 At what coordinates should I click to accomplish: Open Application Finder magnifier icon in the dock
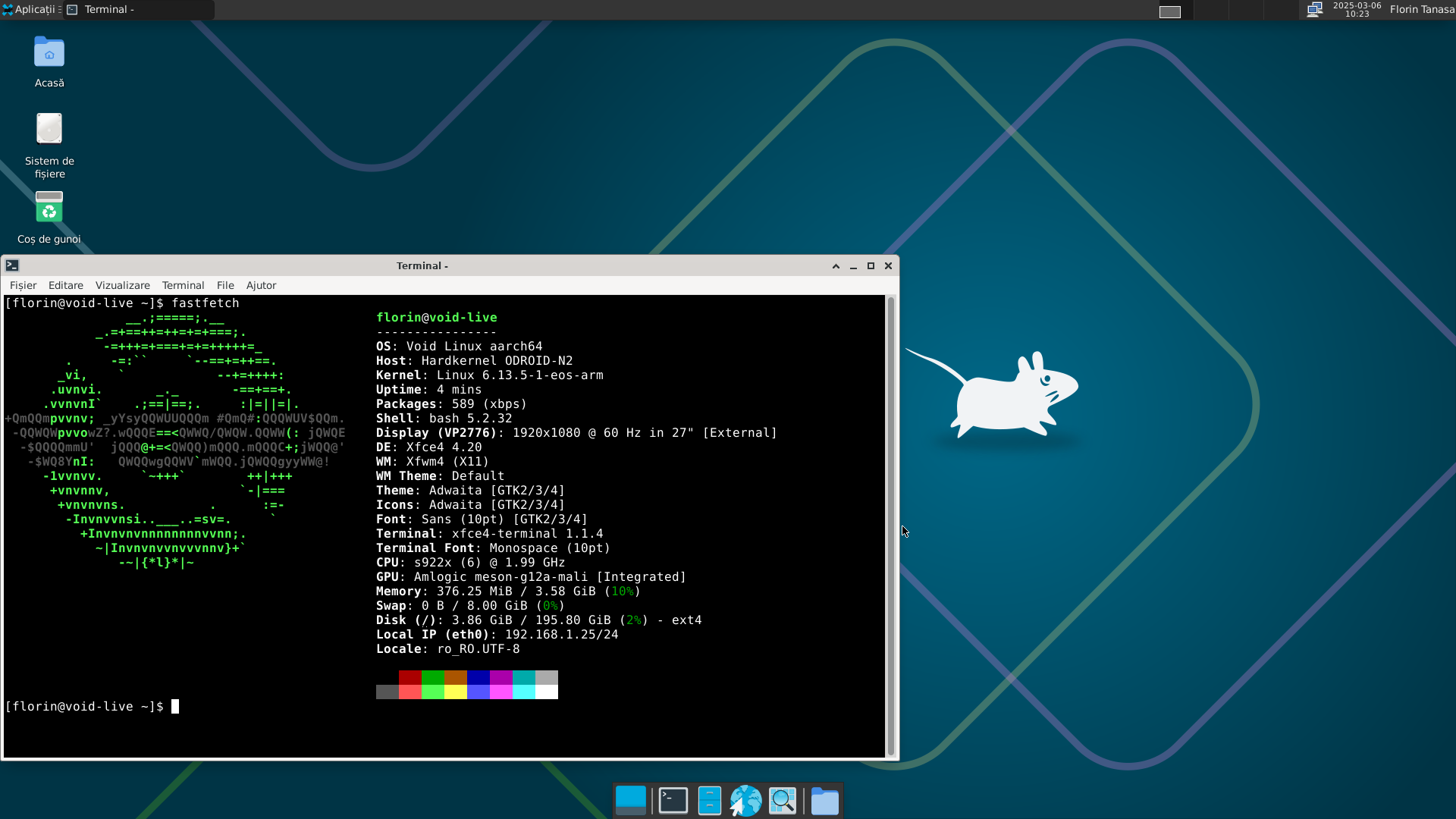(x=783, y=801)
